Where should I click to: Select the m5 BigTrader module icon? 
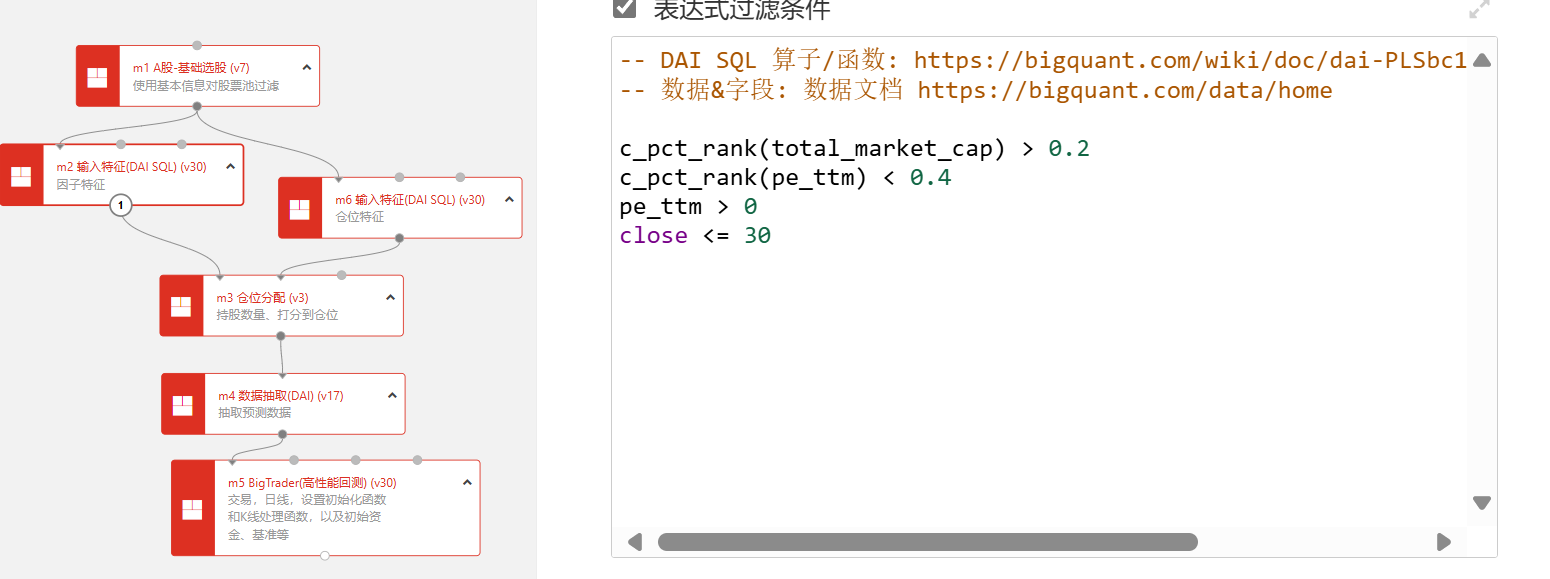193,509
